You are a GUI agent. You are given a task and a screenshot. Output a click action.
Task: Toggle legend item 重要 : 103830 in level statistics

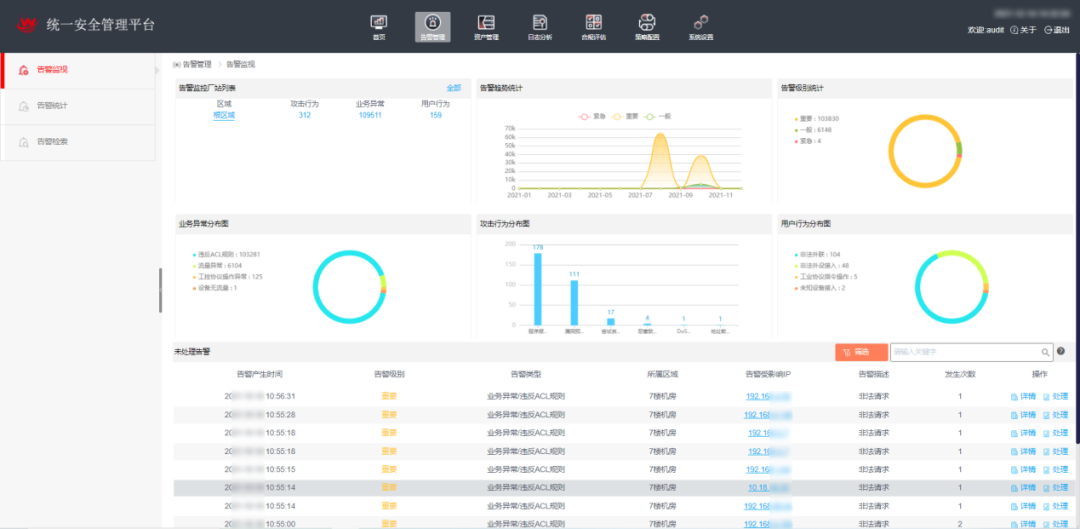[816, 118]
